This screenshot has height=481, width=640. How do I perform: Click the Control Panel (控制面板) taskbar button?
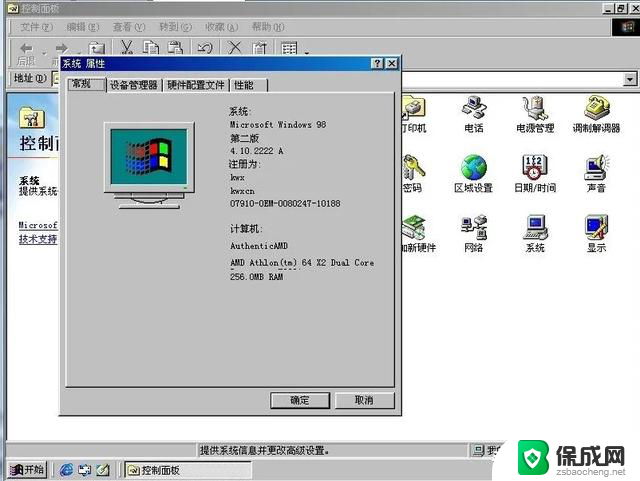point(187,470)
